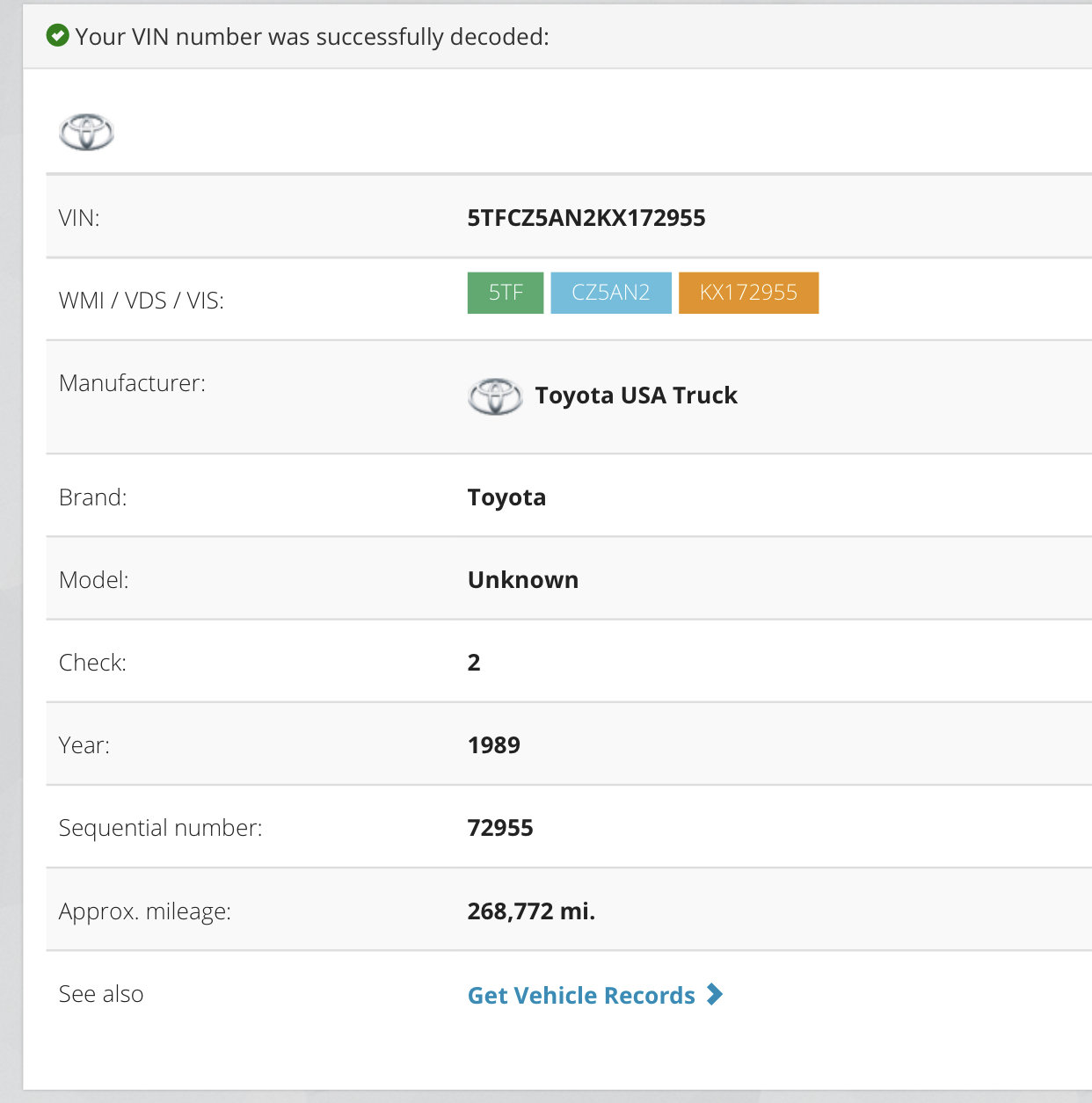Click the brand value Toyota
This screenshot has height=1103, width=1092.
(506, 497)
